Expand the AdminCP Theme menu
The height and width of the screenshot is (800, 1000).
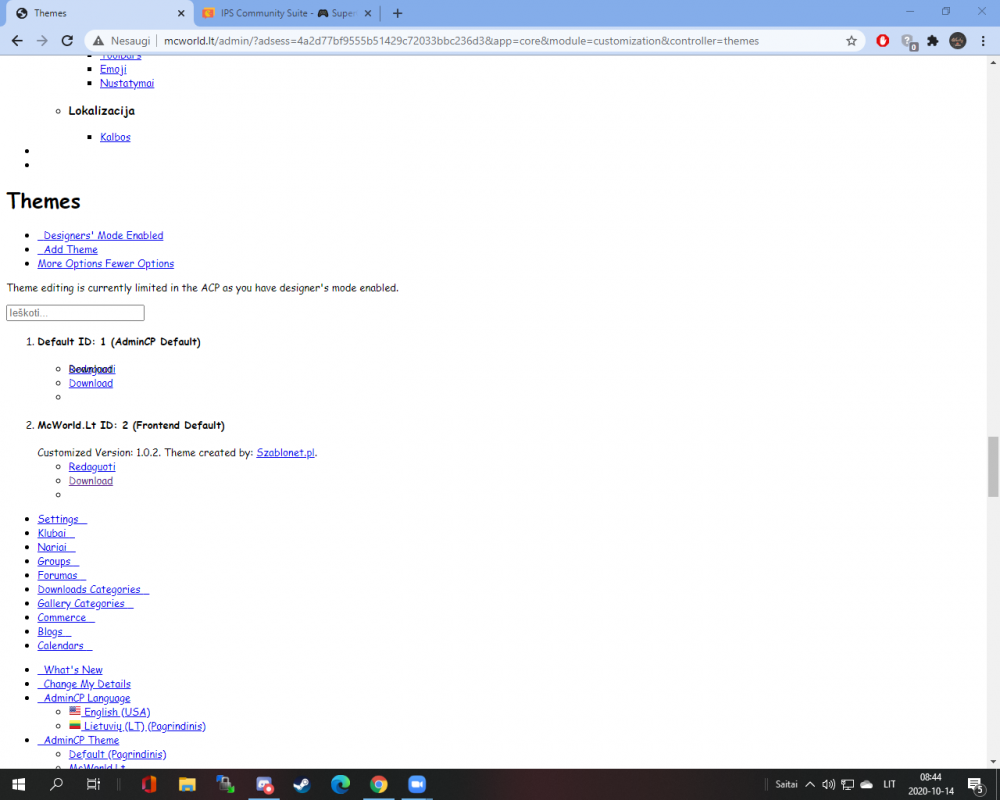pos(78,739)
